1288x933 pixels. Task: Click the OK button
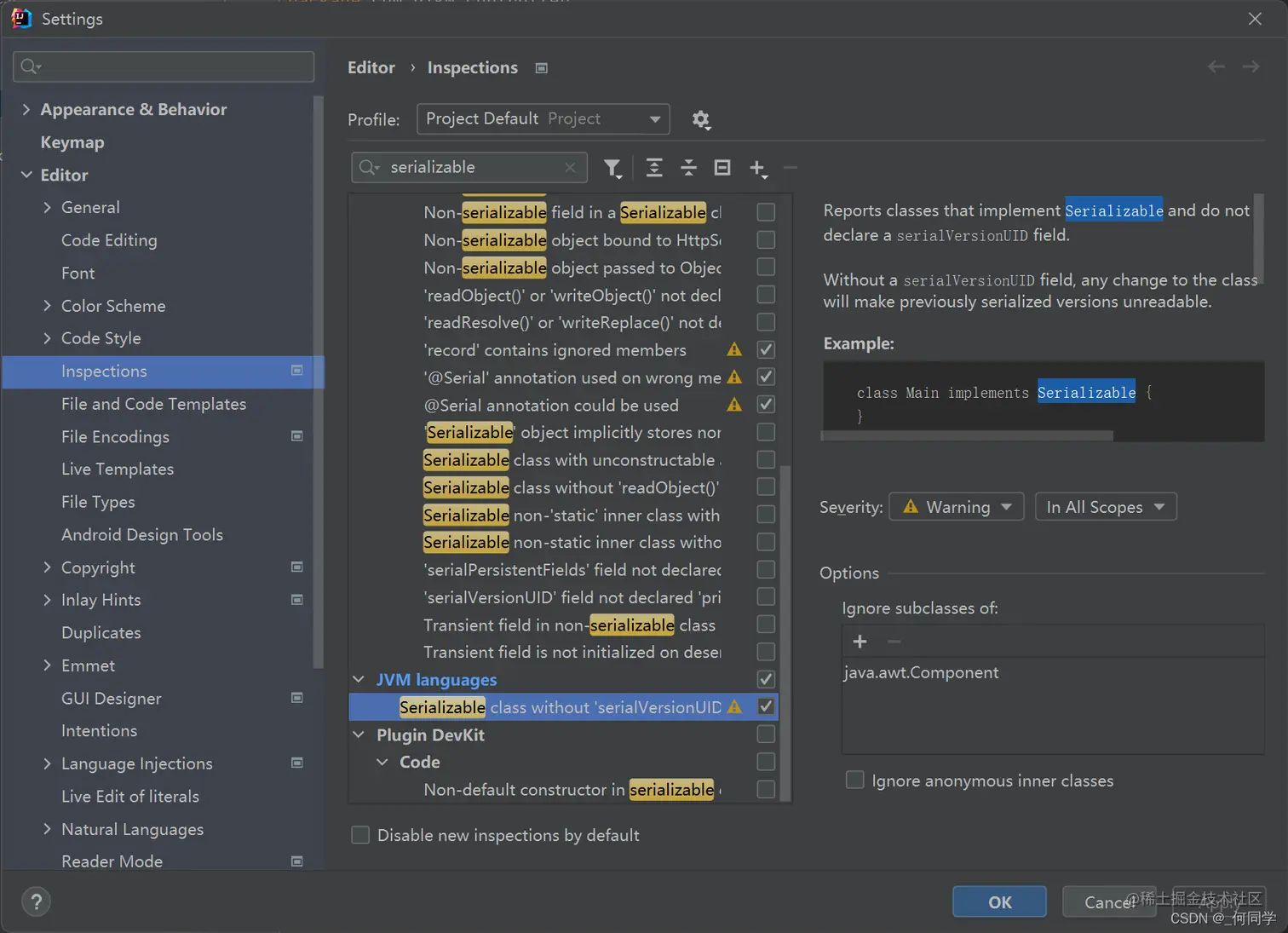click(x=999, y=901)
